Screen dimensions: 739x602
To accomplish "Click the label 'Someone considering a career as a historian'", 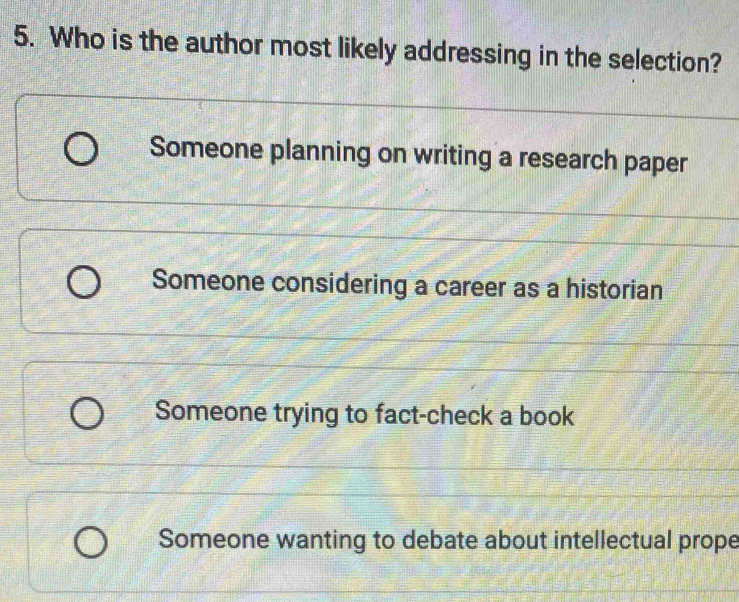I will tap(408, 284).
